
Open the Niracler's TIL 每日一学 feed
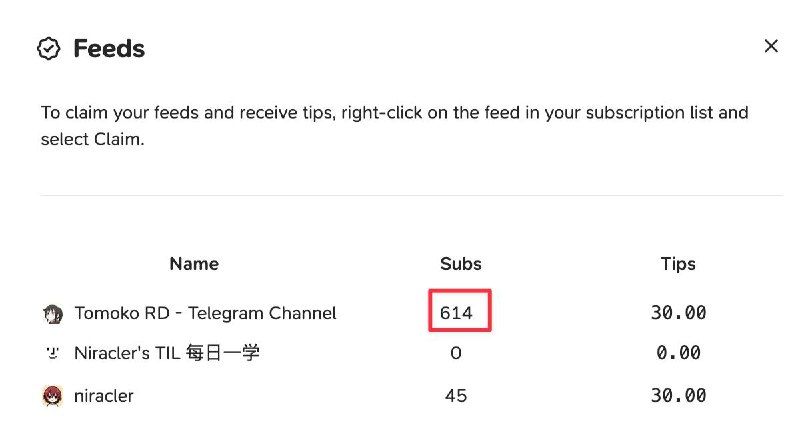(x=167, y=353)
